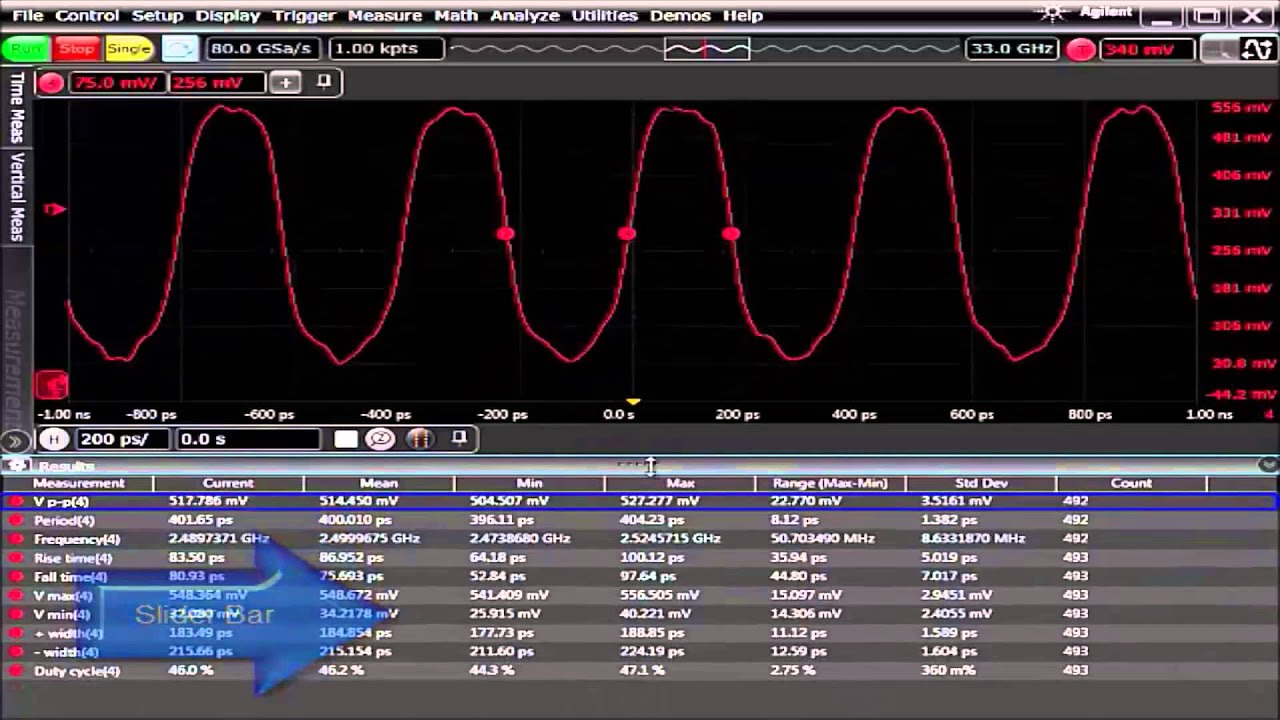The width and height of the screenshot is (1280, 720).
Task: Click the 200 ps/ timebase scale field
Action: point(122,439)
